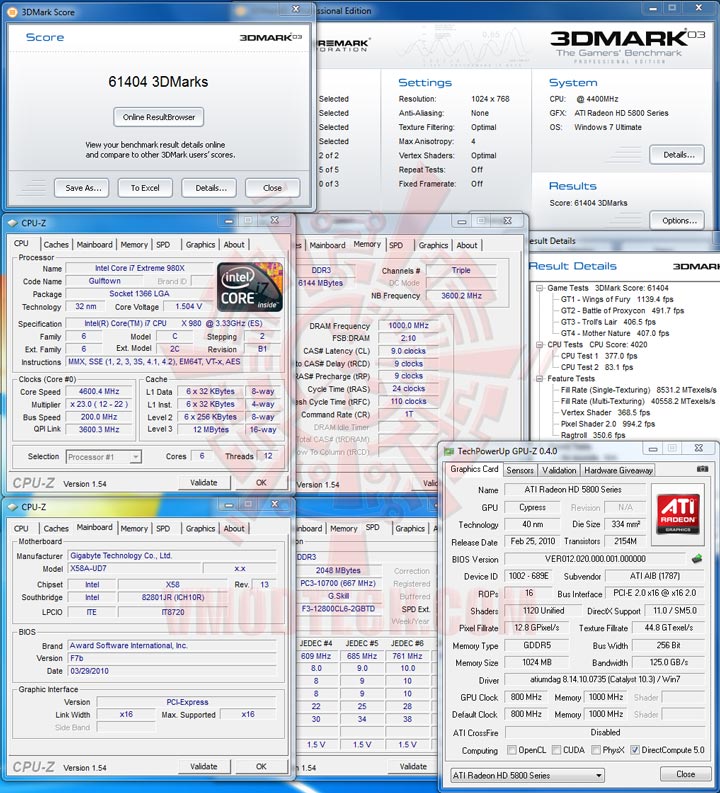Click Close in the 3DMark Score dialog

coord(273,188)
